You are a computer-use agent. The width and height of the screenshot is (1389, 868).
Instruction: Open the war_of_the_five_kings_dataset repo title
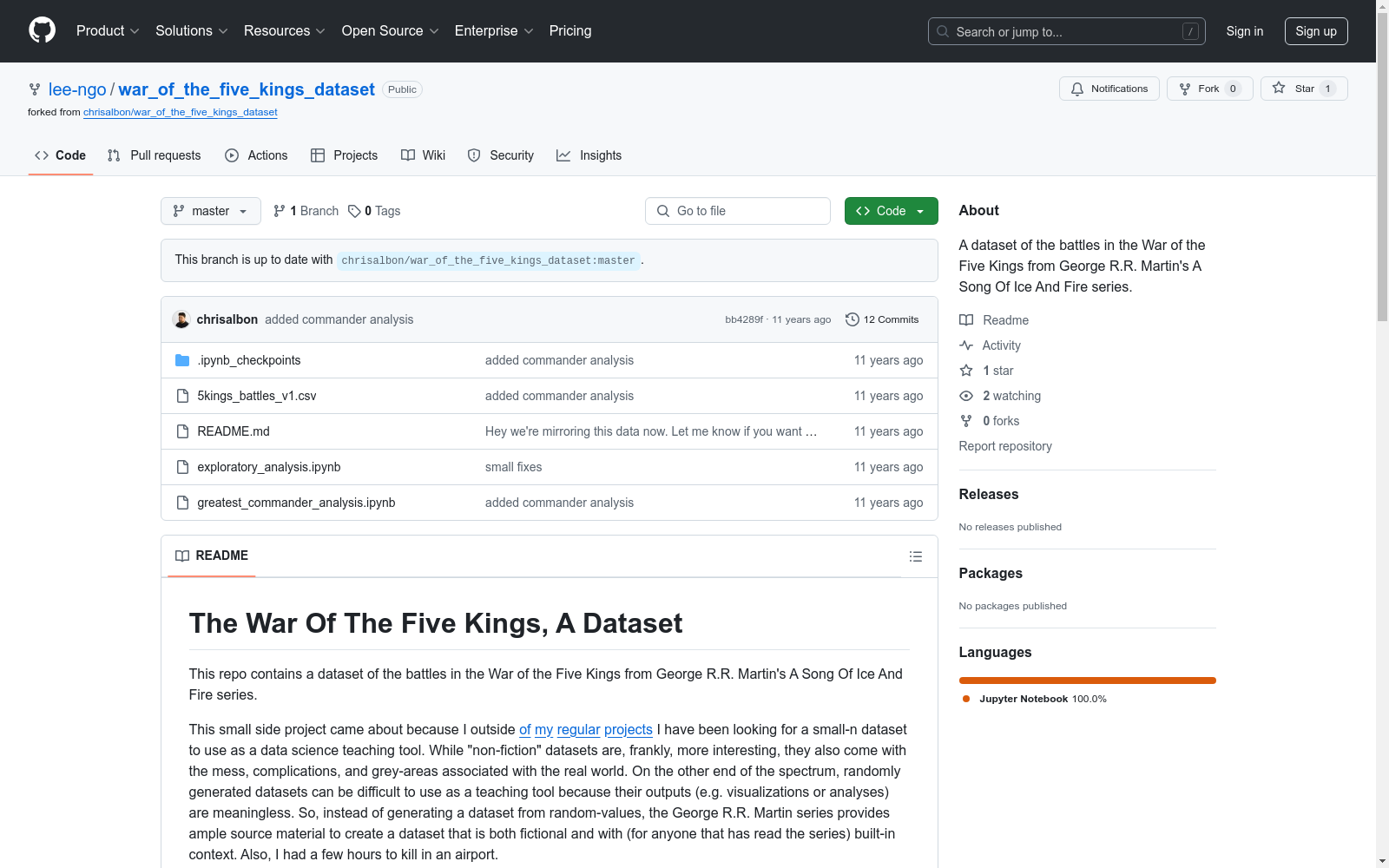pos(247,89)
